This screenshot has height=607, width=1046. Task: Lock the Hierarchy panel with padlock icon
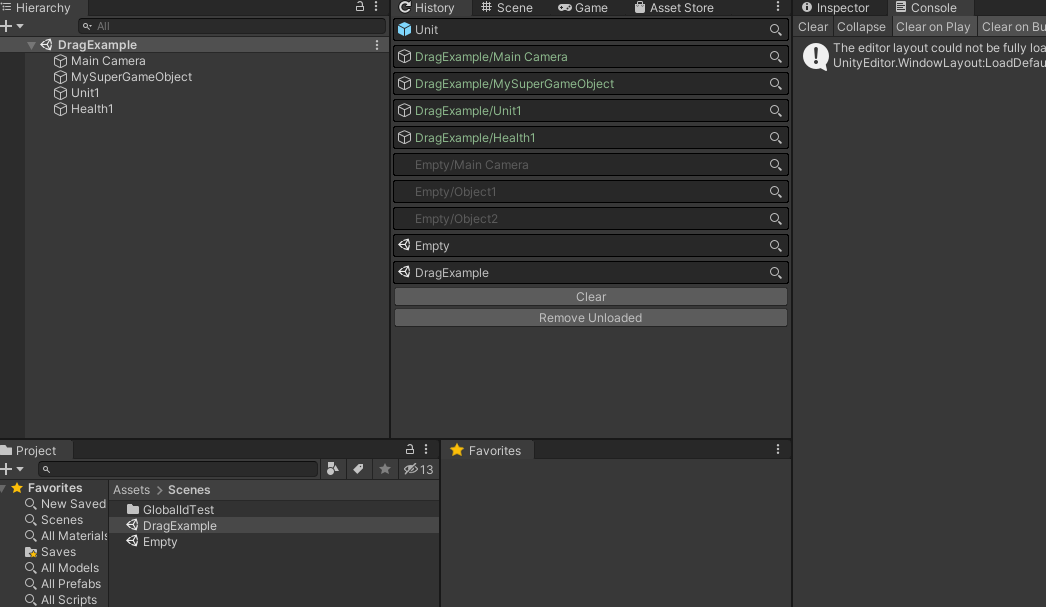coord(360,7)
